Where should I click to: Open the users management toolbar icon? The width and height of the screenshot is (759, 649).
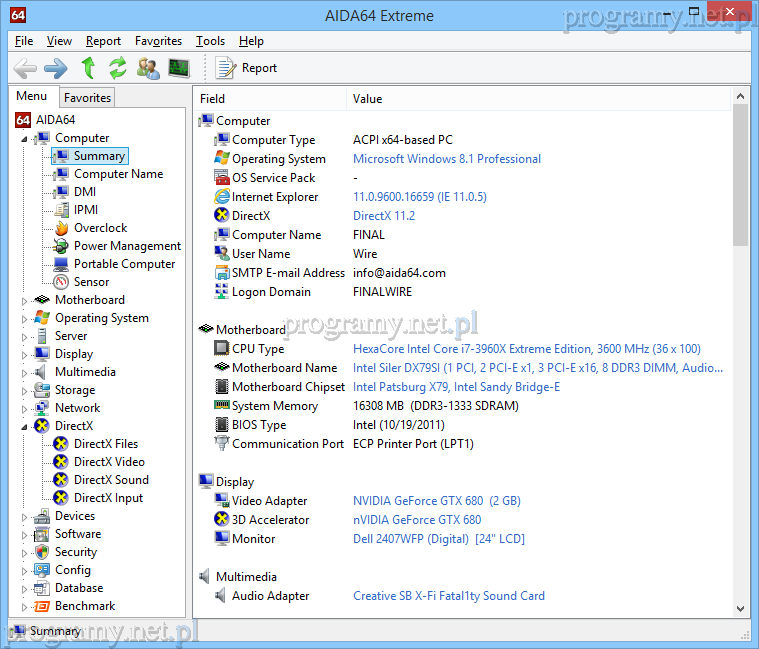pos(148,68)
